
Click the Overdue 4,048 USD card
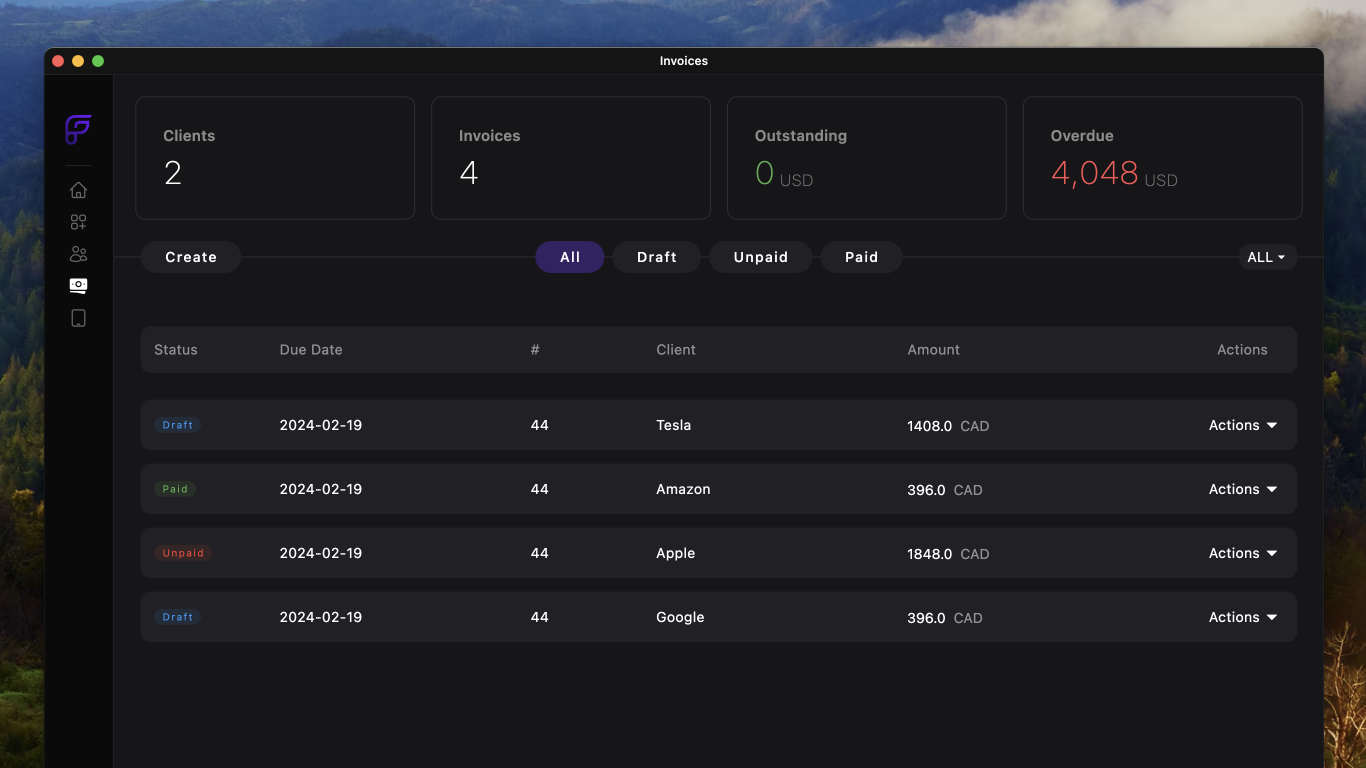pos(1163,158)
